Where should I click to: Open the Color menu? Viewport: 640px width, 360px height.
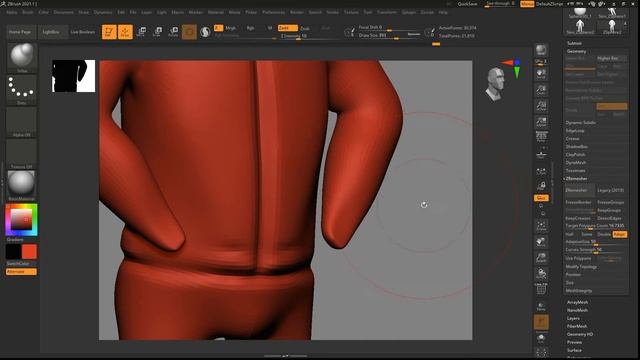(43, 12)
